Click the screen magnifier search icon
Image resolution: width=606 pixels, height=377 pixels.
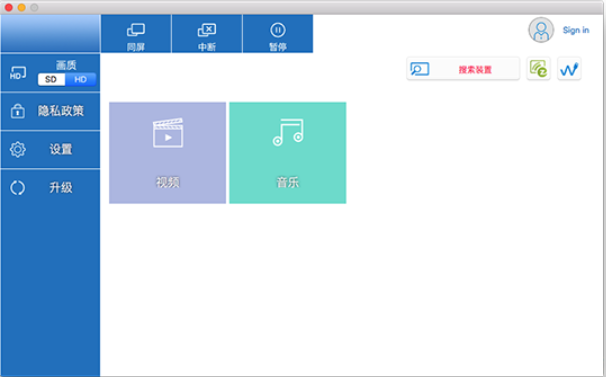(420, 69)
